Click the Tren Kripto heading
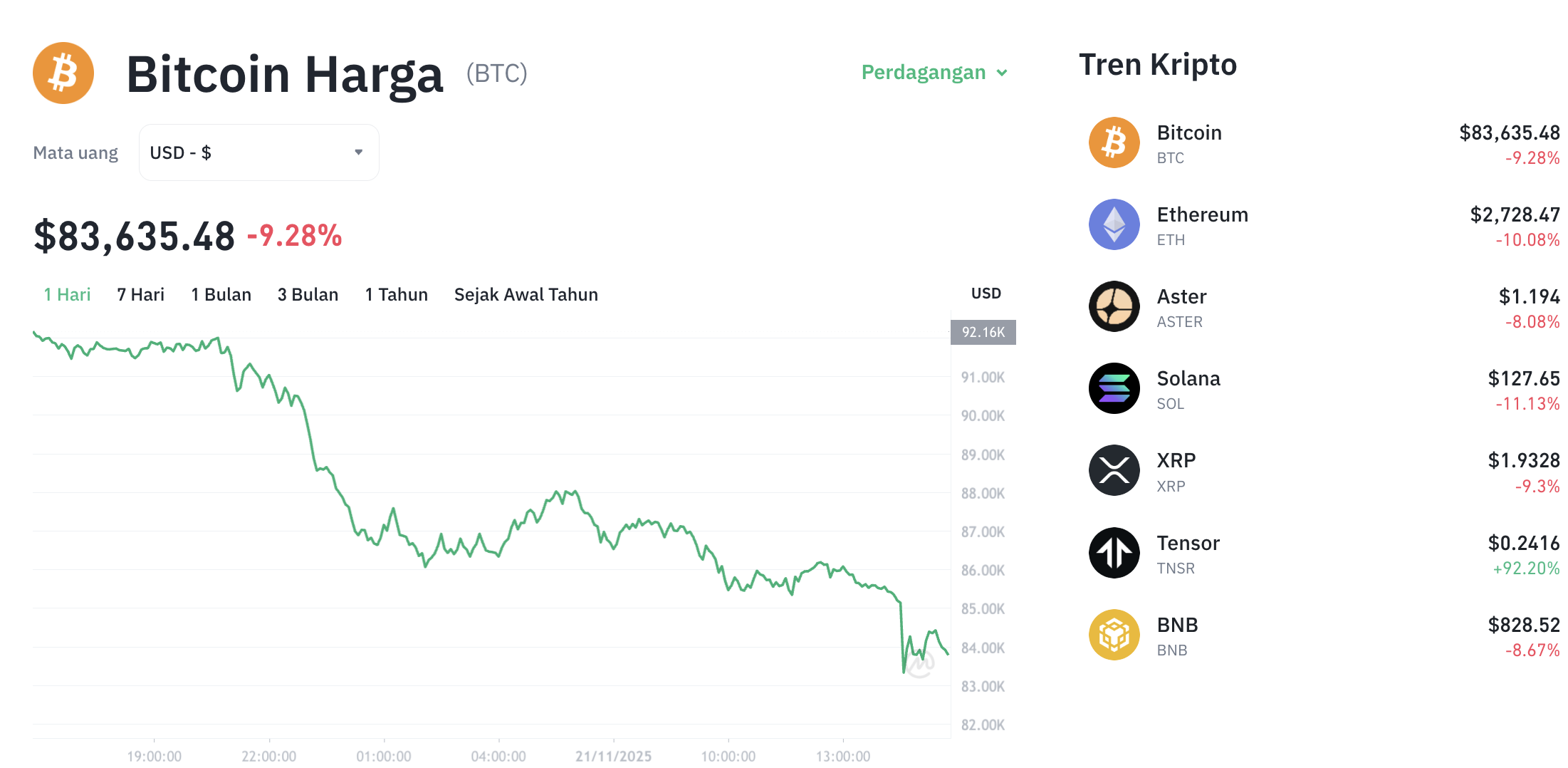 click(x=1158, y=65)
